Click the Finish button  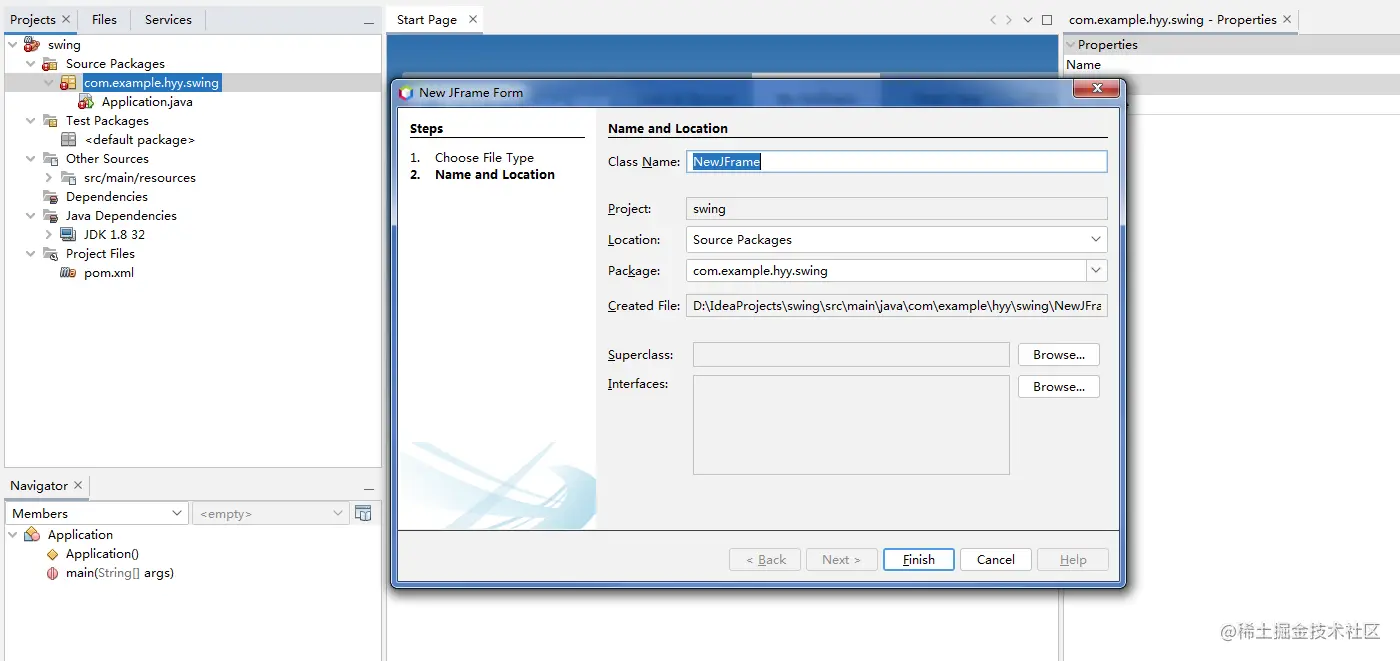919,560
